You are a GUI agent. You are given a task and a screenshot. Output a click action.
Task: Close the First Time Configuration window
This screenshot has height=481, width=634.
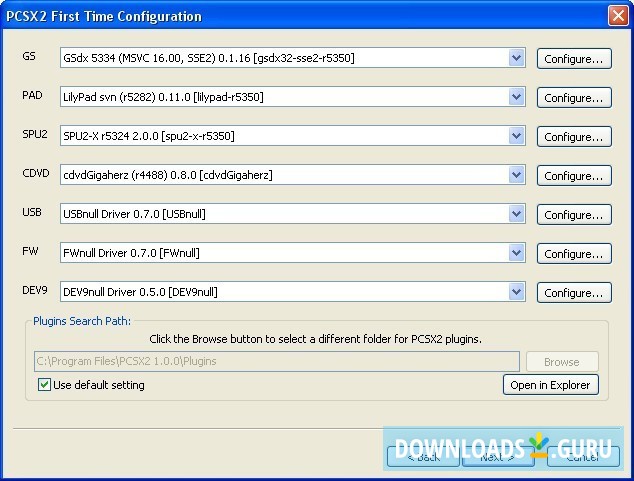pyautogui.click(x=618, y=16)
